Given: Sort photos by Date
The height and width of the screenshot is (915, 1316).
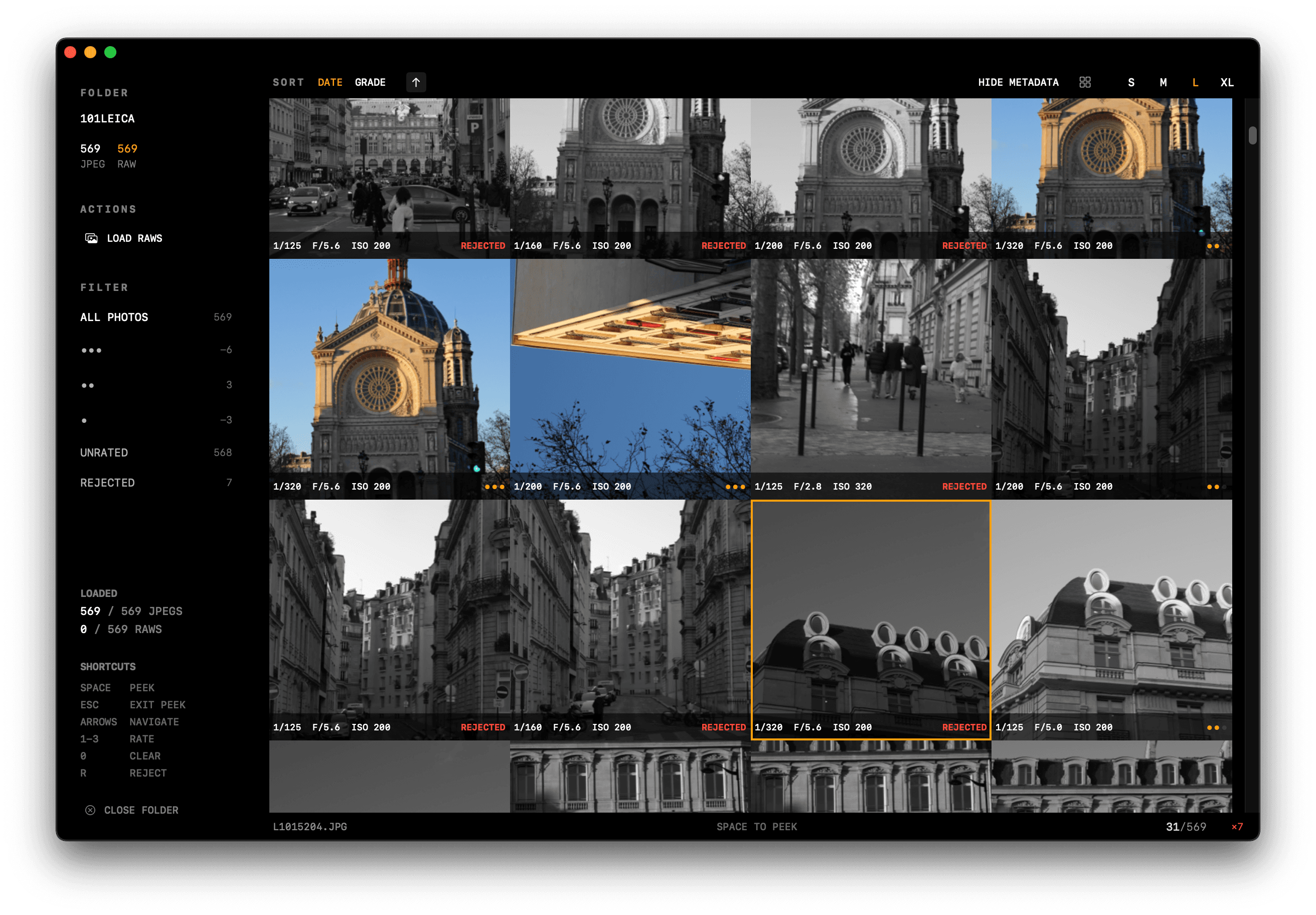Looking at the screenshot, I should click(x=330, y=83).
